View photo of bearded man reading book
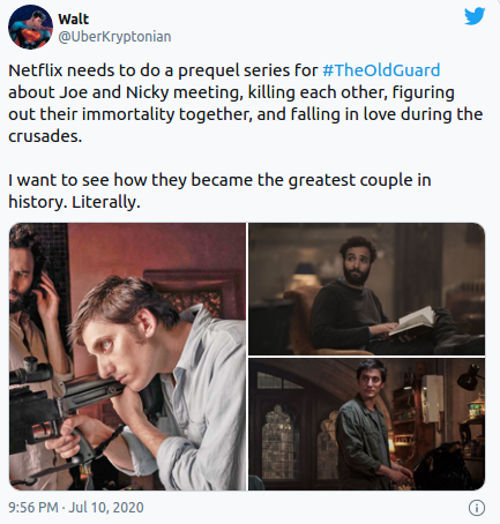The height and width of the screenshot is (524, 500). click(367, 289)
